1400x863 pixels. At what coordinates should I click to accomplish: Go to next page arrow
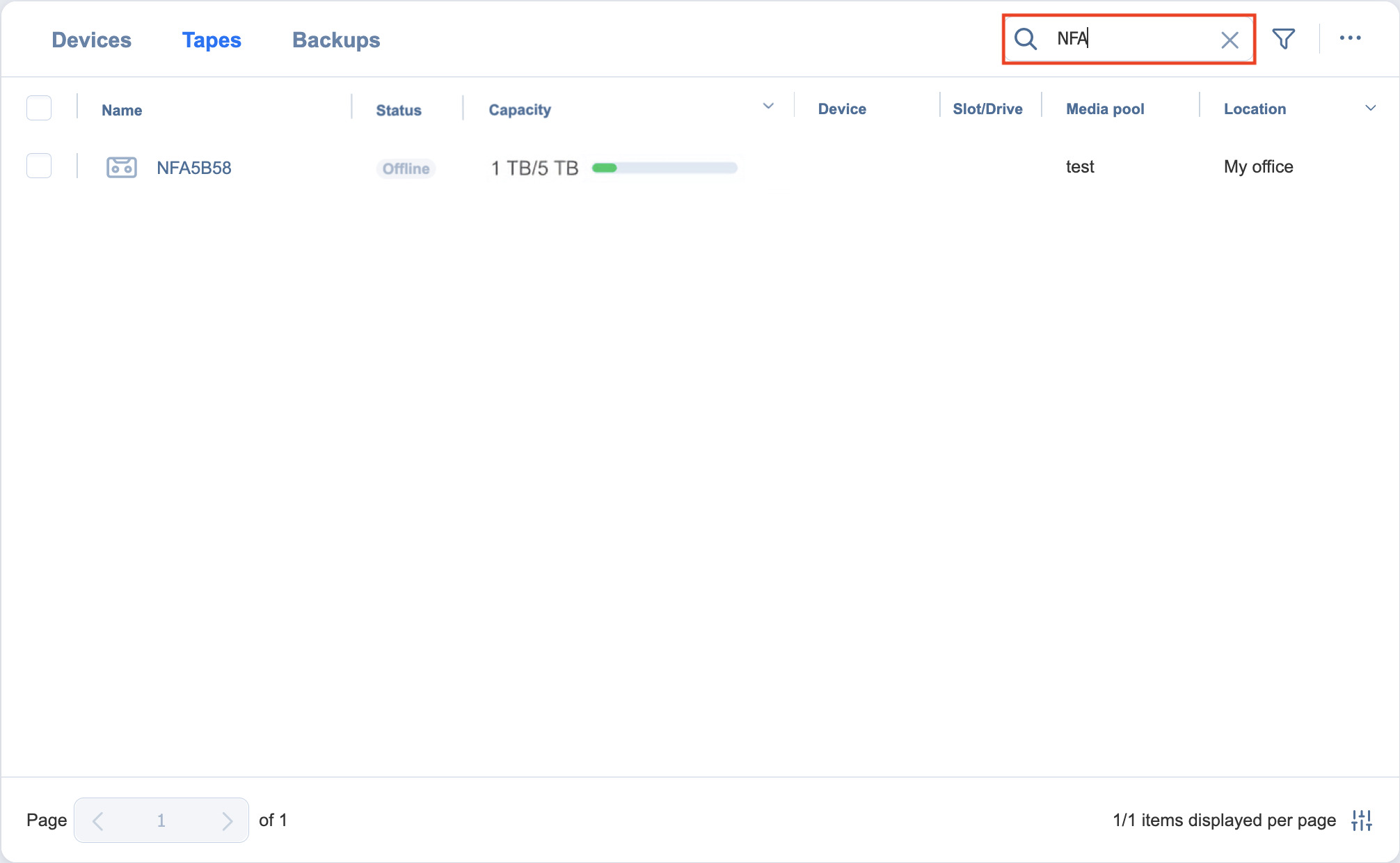click(227, 821)
